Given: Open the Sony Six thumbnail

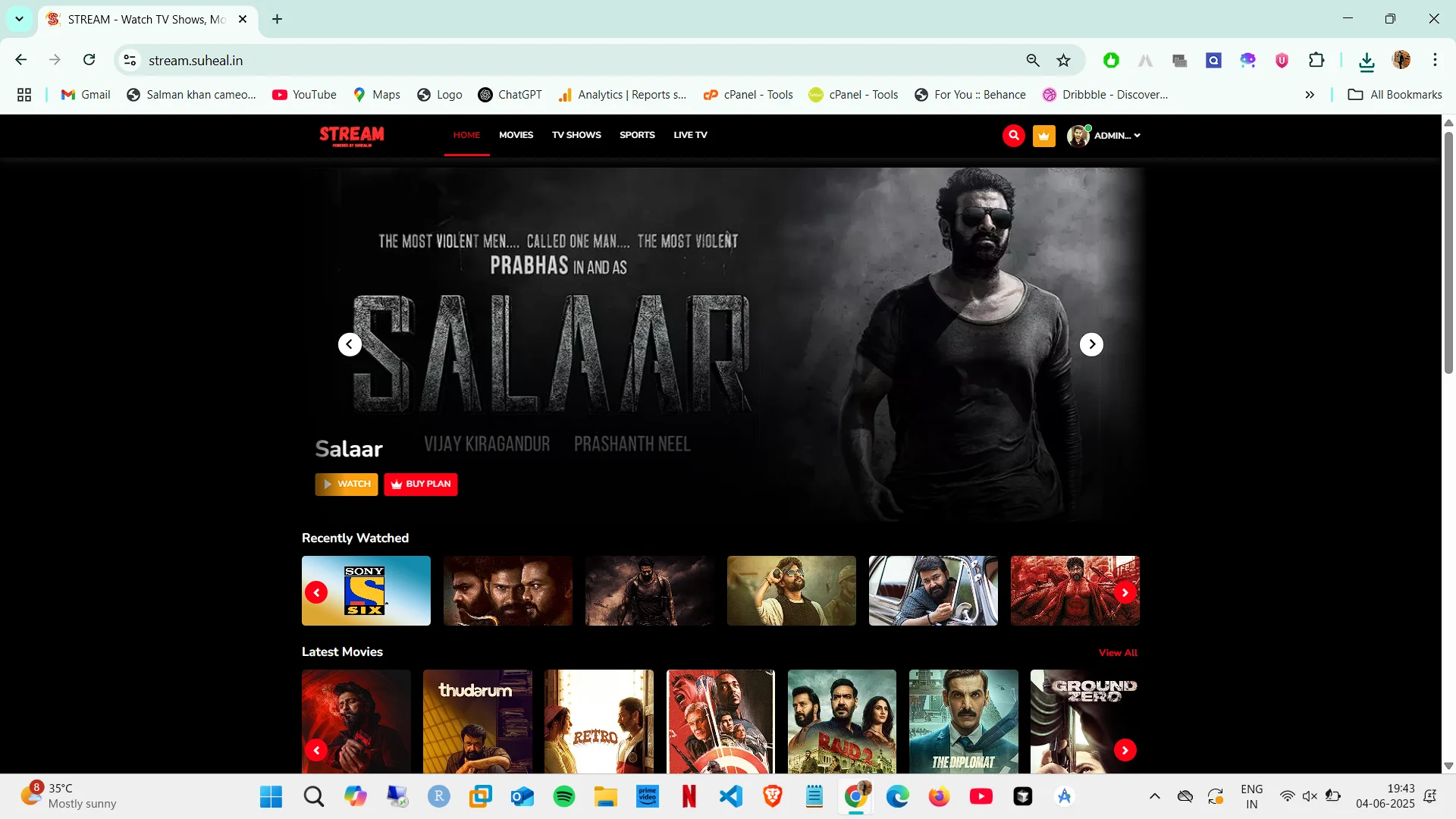Looking at the screenshot, I should pyautogui.click(x=366, y=591).
